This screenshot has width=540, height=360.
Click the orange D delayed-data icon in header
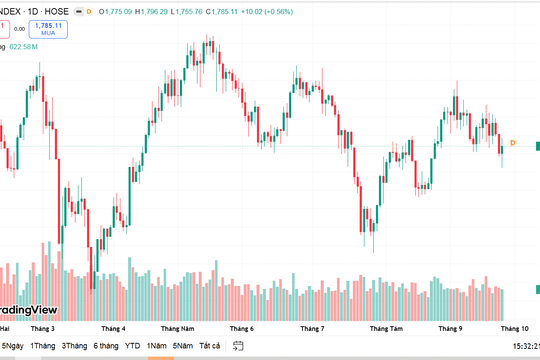[89, 12]
